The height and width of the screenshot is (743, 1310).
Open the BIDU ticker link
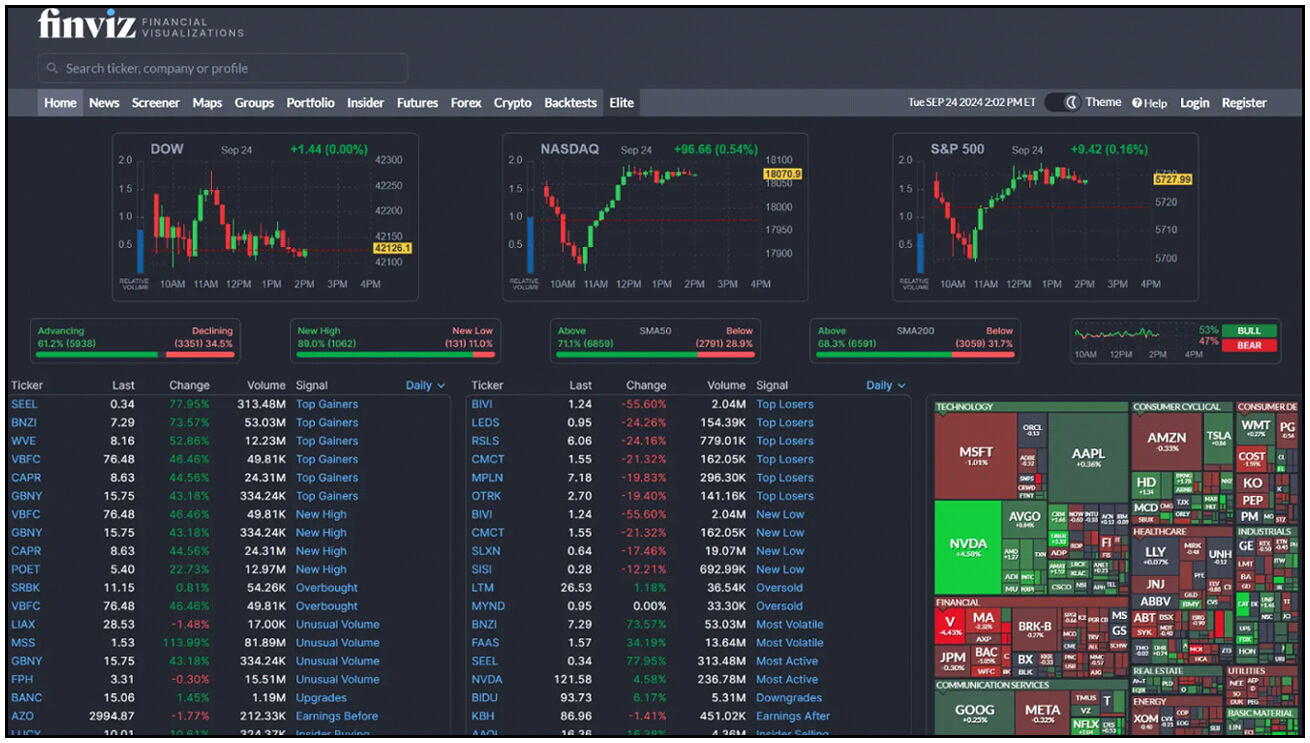point(485,698)
